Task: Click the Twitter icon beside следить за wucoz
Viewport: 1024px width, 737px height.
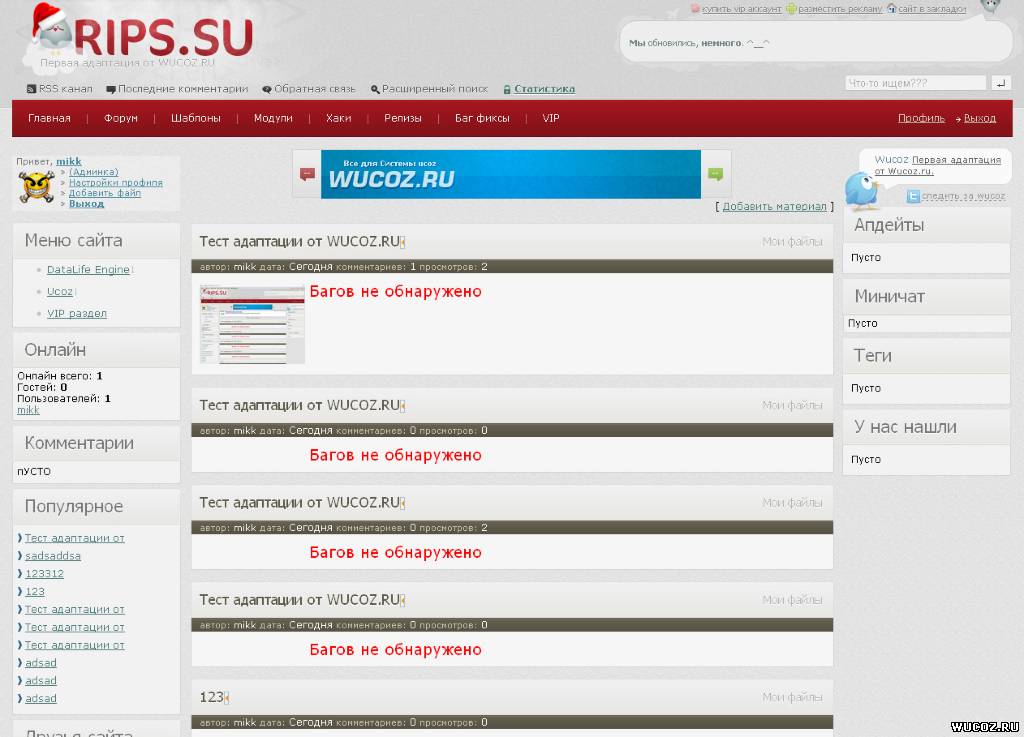Action: pyautogui.click(x=913, y=196)
